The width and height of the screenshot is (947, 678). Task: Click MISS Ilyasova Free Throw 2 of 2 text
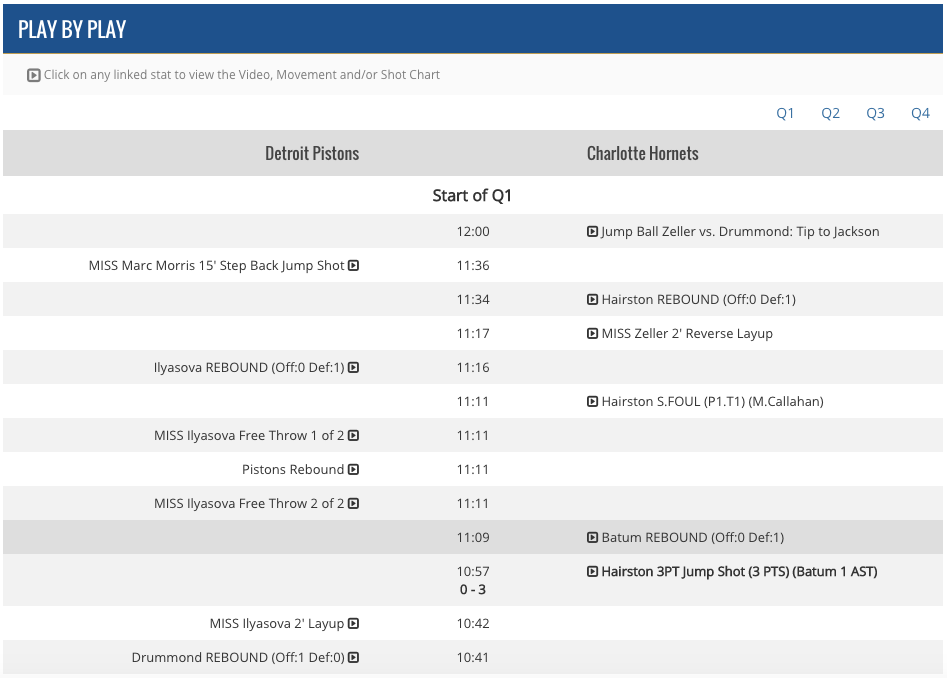click(249, 504)
